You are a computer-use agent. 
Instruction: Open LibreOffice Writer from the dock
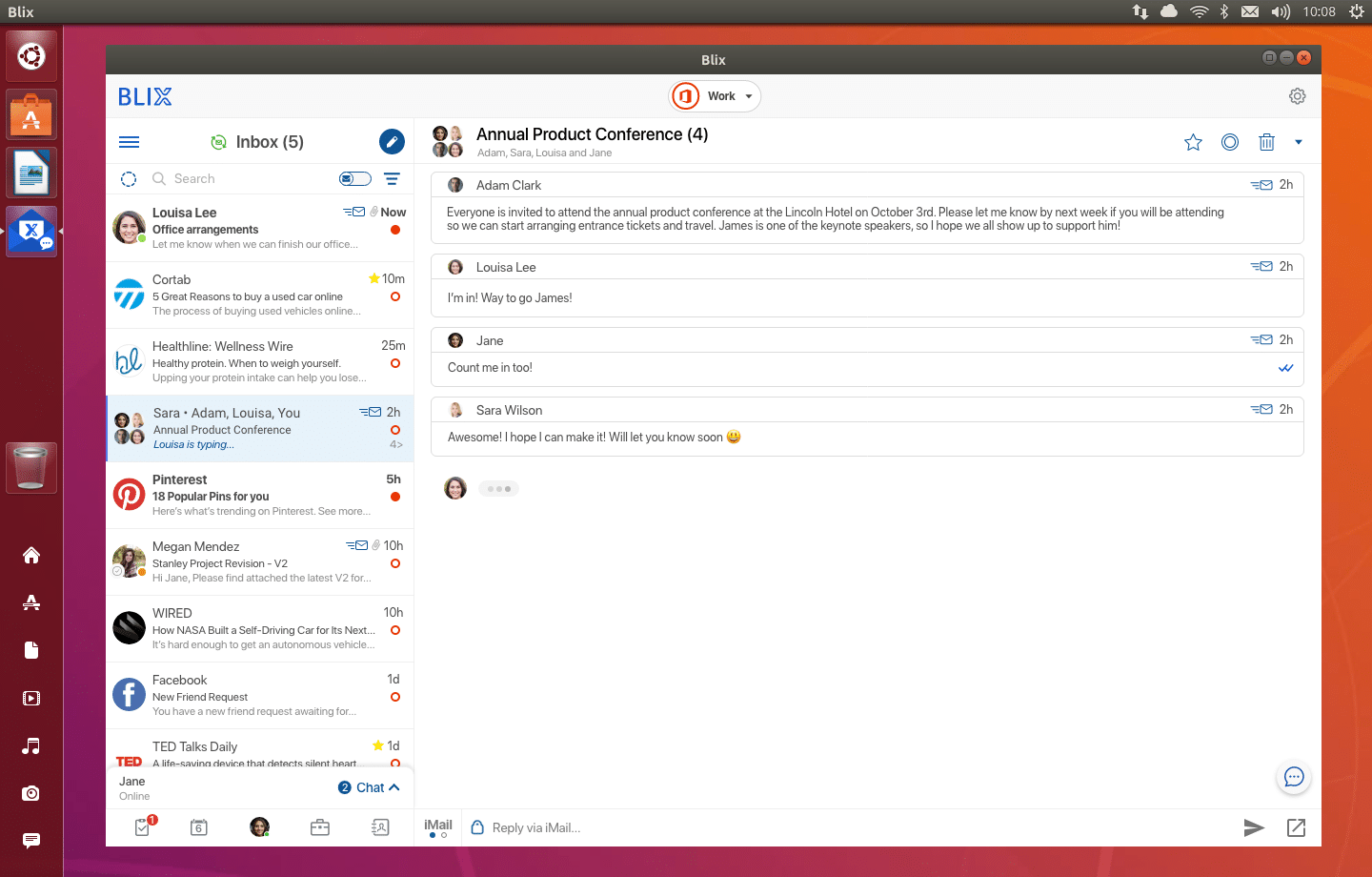click(x=31, y=173)
